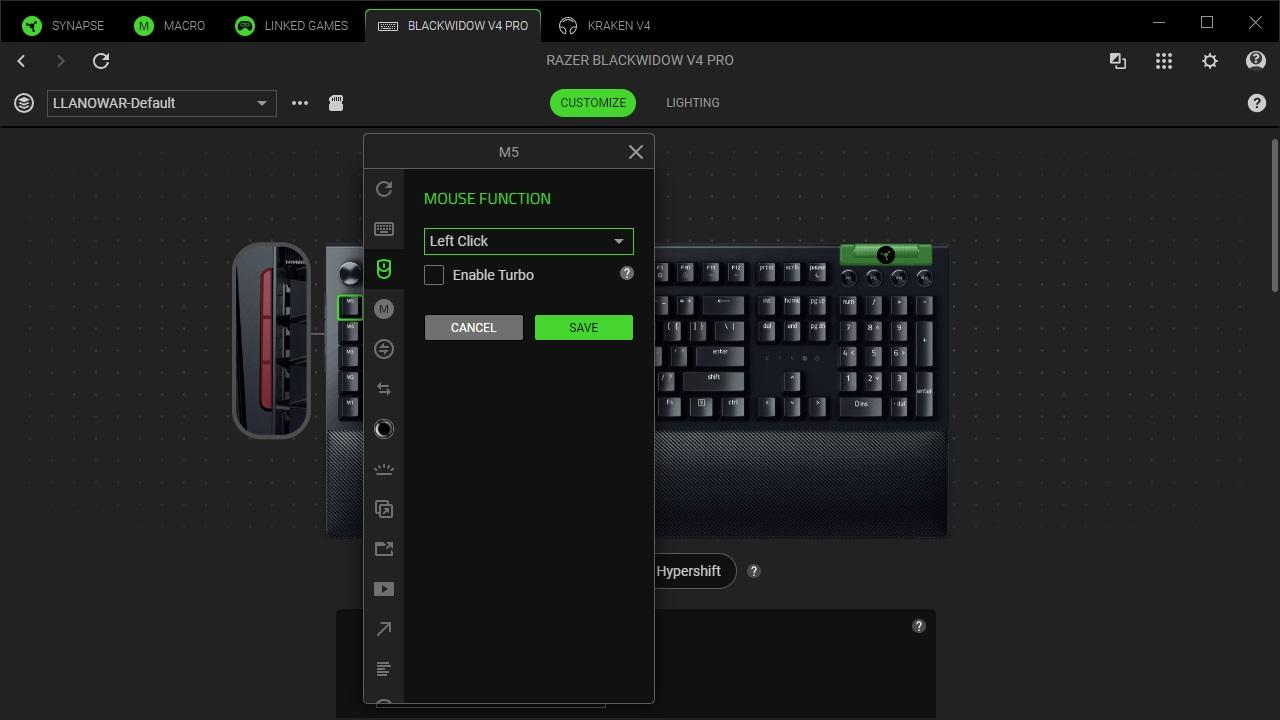The height and width of the screenshot is (720, 1280).
Task: Open the LLANOWAR-Default profile dropdown
Action: 162,103
